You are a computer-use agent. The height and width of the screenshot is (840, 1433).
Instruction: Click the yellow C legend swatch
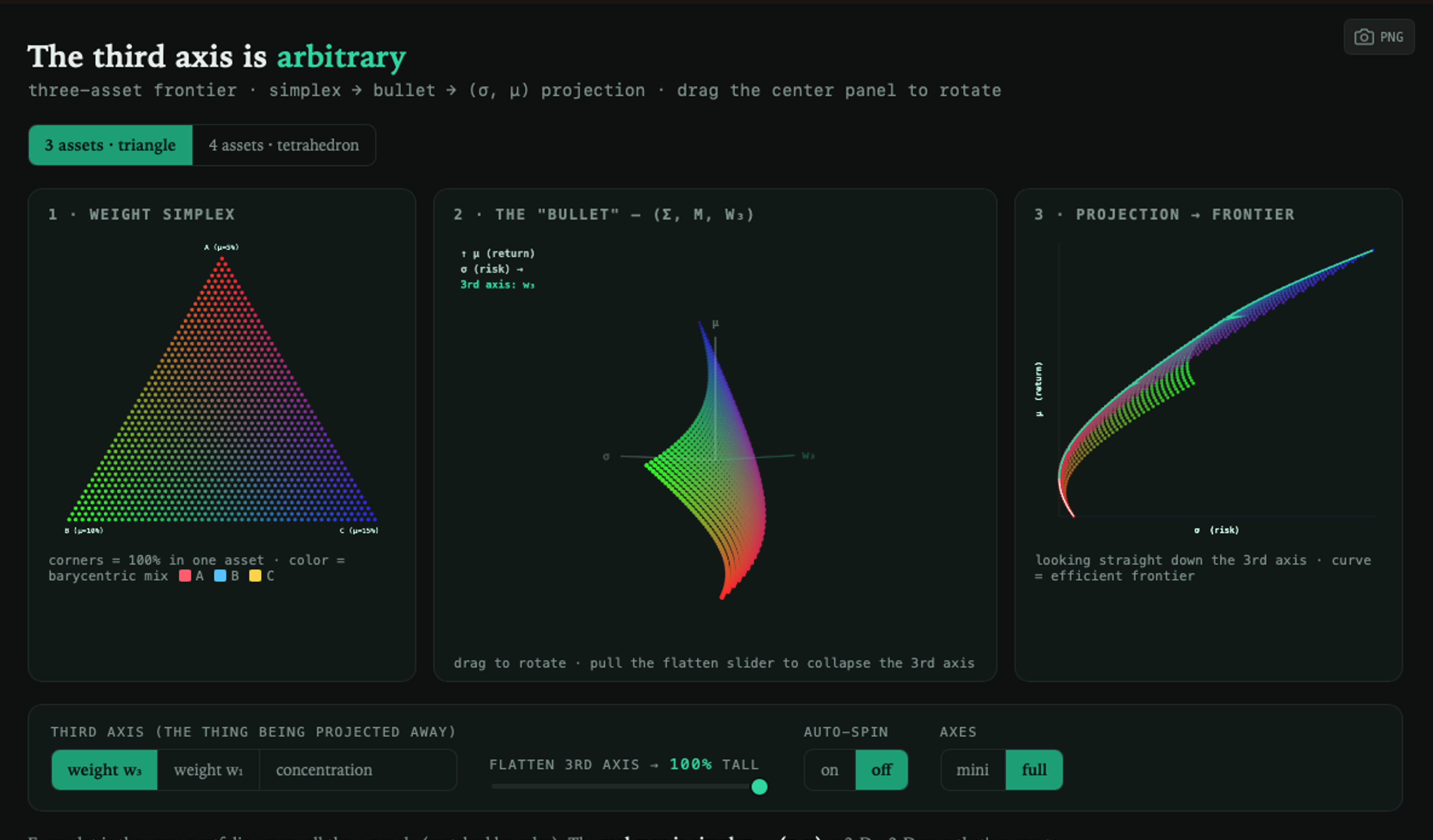tap(256, 576)
